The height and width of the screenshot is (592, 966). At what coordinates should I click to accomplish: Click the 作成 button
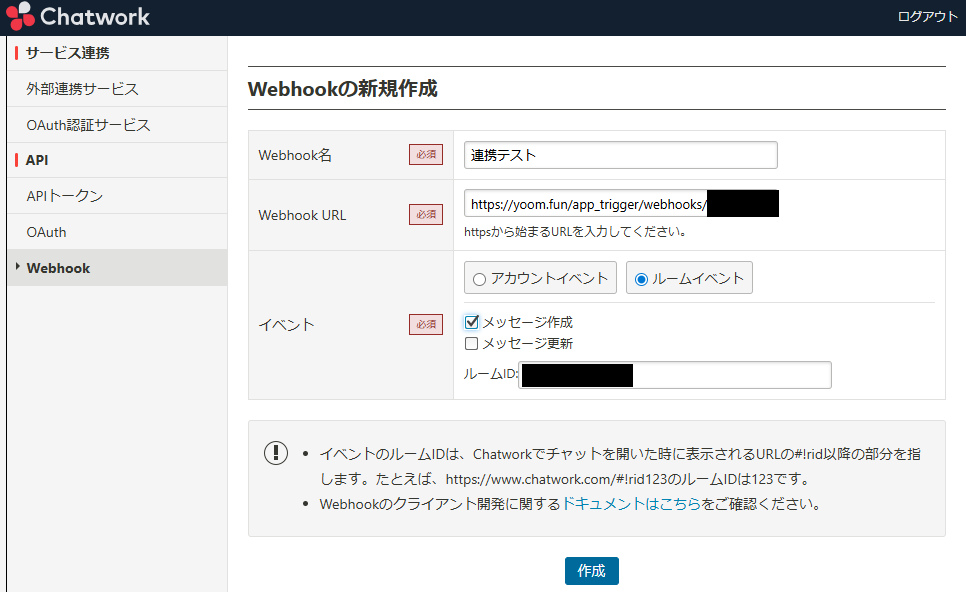[x=591, y=571]
